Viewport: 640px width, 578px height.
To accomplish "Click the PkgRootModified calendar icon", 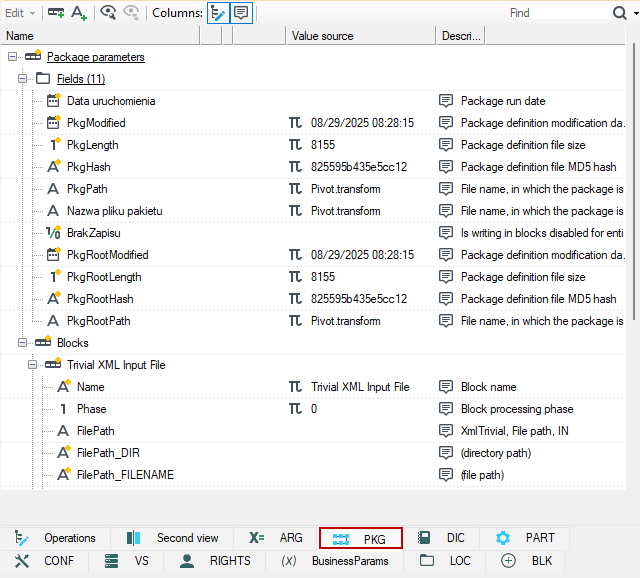I will 53,255.
